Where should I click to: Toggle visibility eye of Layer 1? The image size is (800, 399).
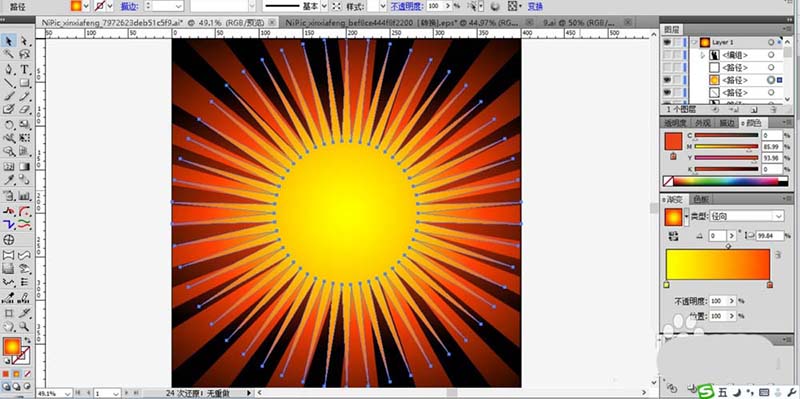pos(667,42)
